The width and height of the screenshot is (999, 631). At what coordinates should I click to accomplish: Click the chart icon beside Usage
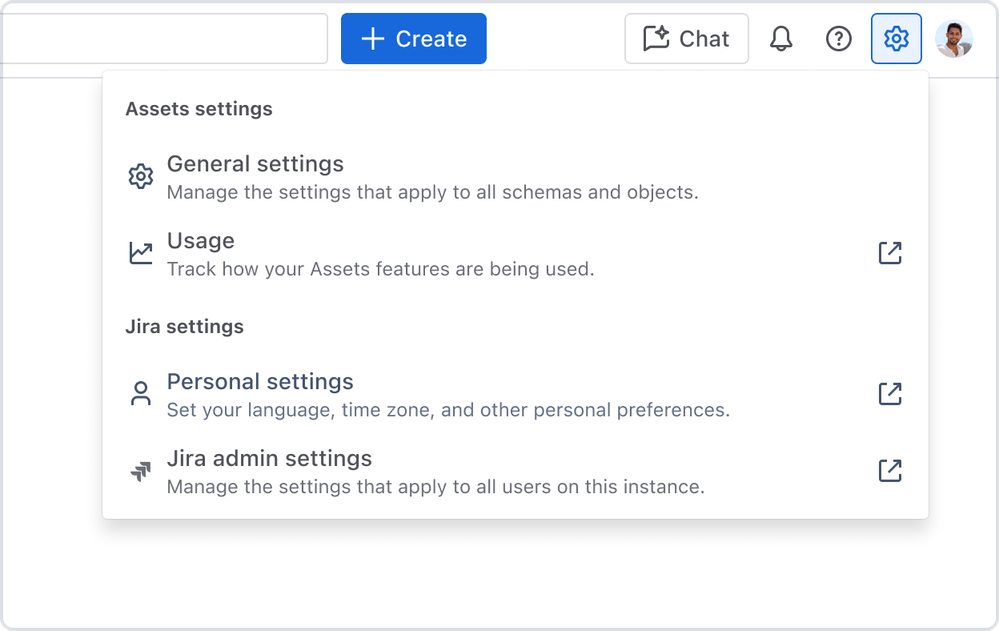[x=141, y=253]
